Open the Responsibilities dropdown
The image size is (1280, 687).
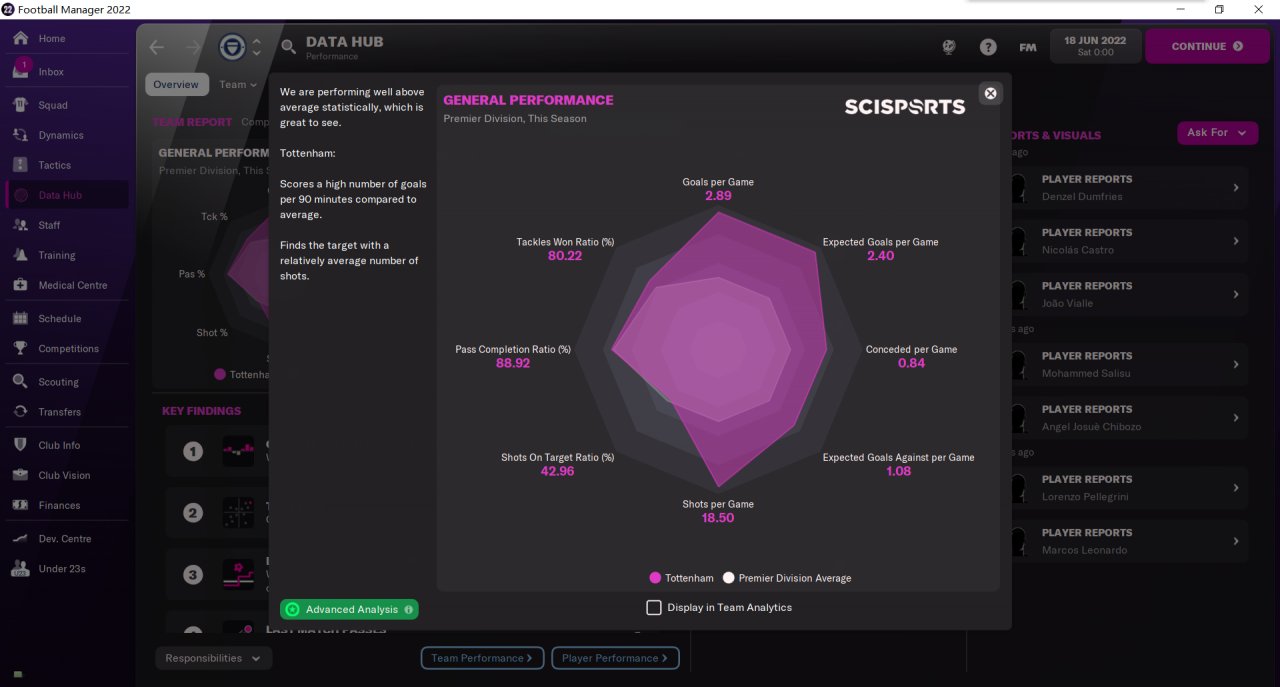pos(213,658)
